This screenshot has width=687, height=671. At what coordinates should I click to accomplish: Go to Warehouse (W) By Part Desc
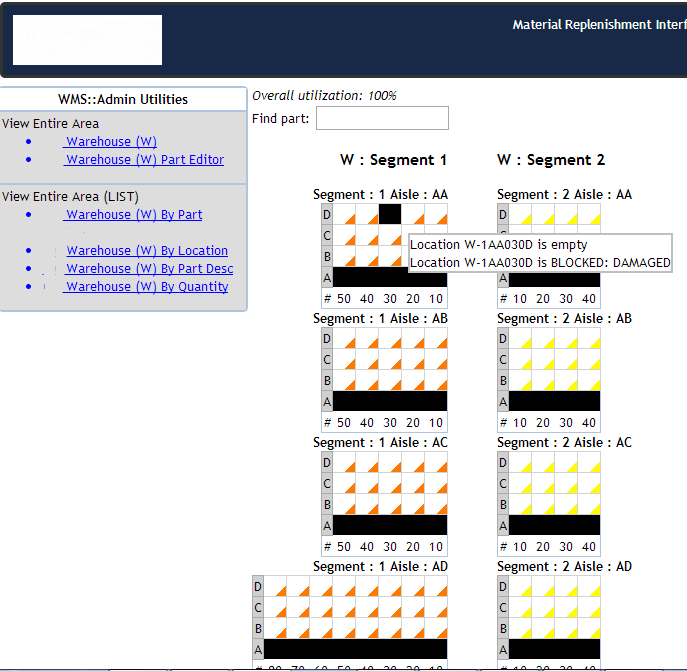[150, 269]
